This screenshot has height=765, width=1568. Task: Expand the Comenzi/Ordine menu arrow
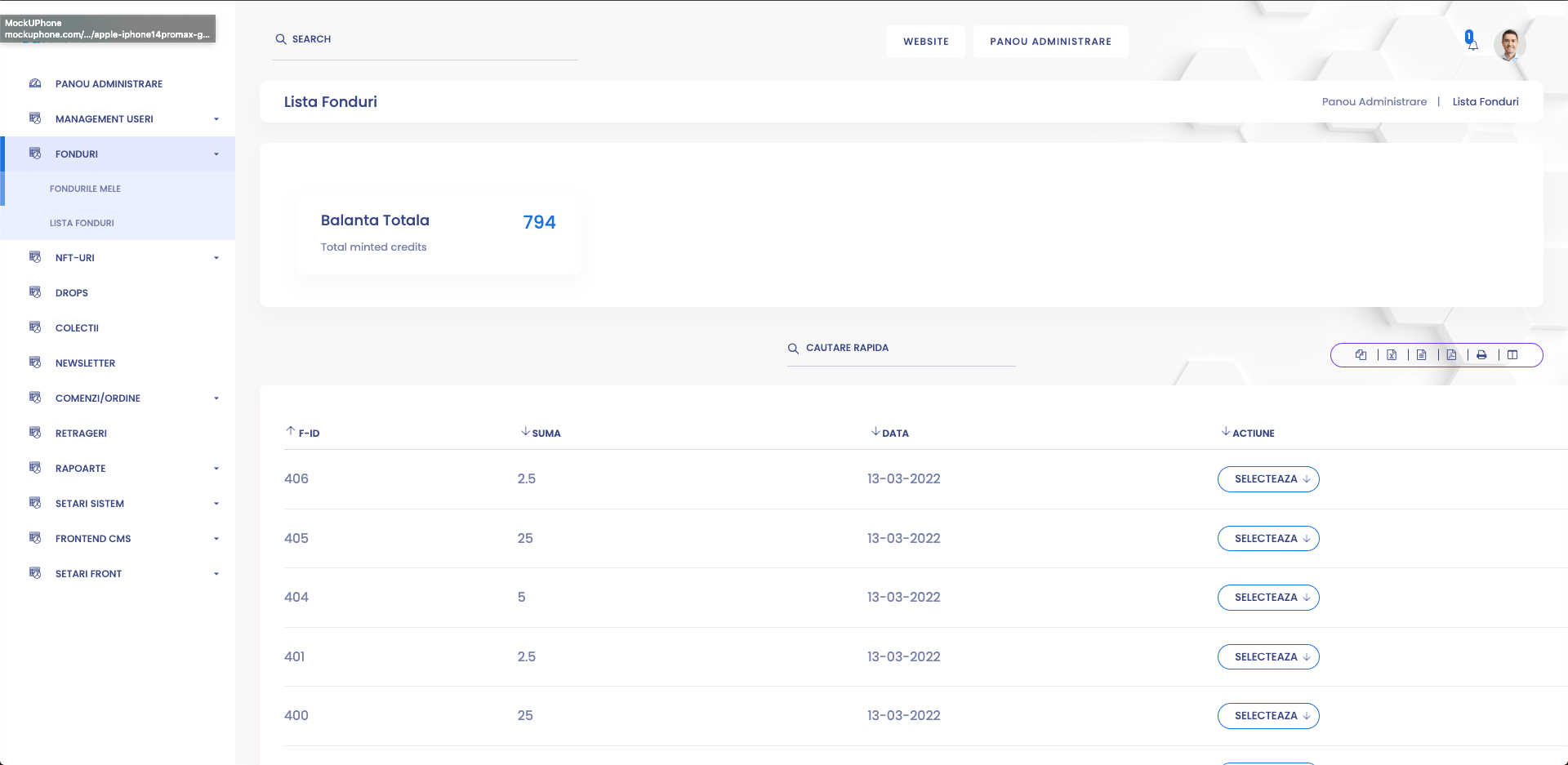click(x=216, y=398)
